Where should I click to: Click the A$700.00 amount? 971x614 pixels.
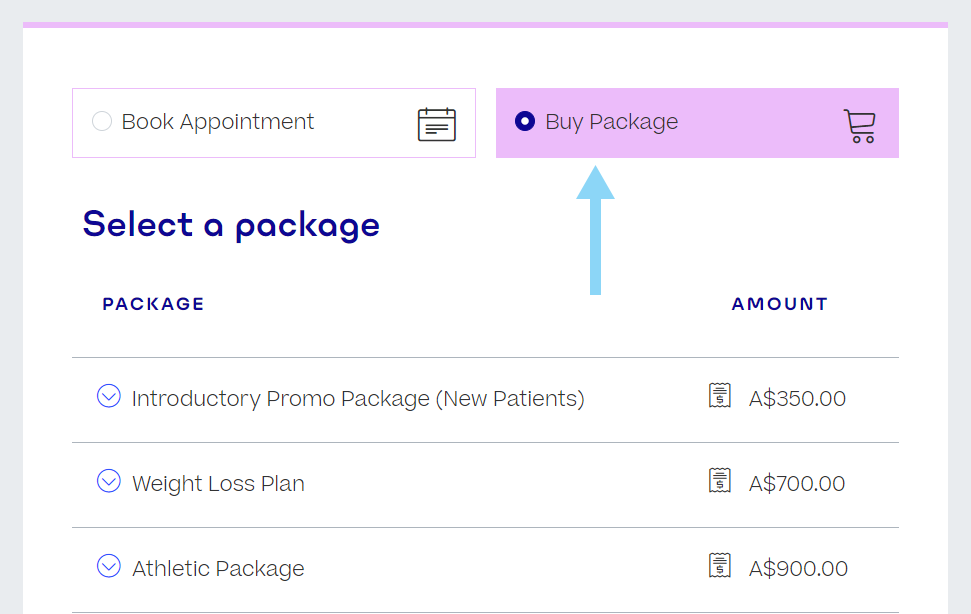tap(797, 484)
